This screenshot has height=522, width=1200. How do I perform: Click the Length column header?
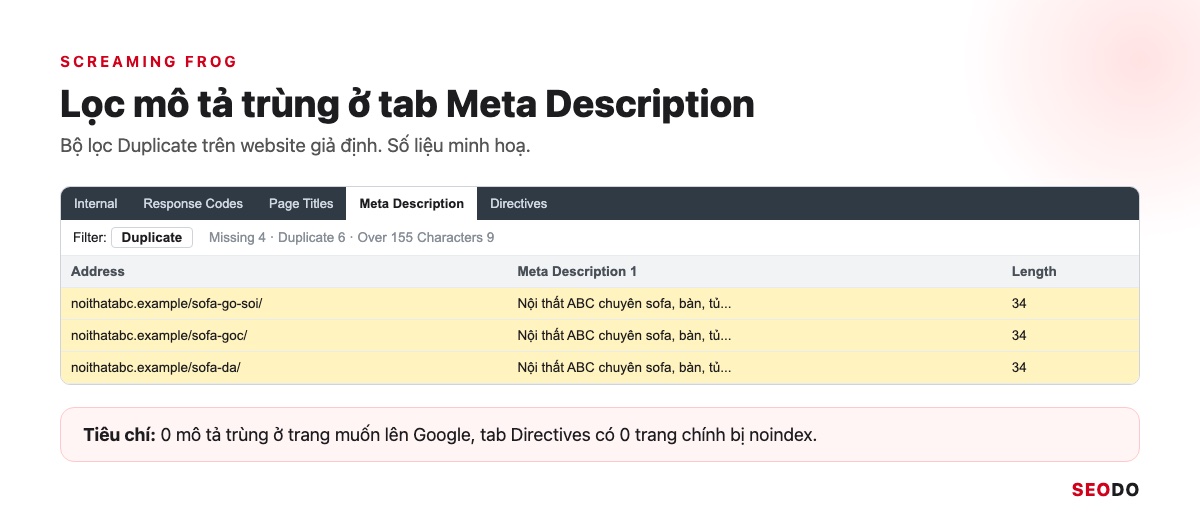(1034, 271)
